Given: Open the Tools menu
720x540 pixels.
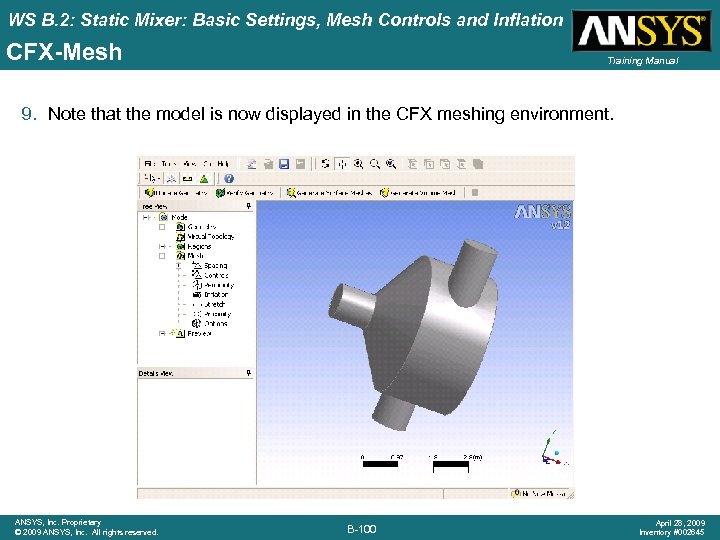Looking at the screenshot, I should pyautogui.click(x=169, y=164).
